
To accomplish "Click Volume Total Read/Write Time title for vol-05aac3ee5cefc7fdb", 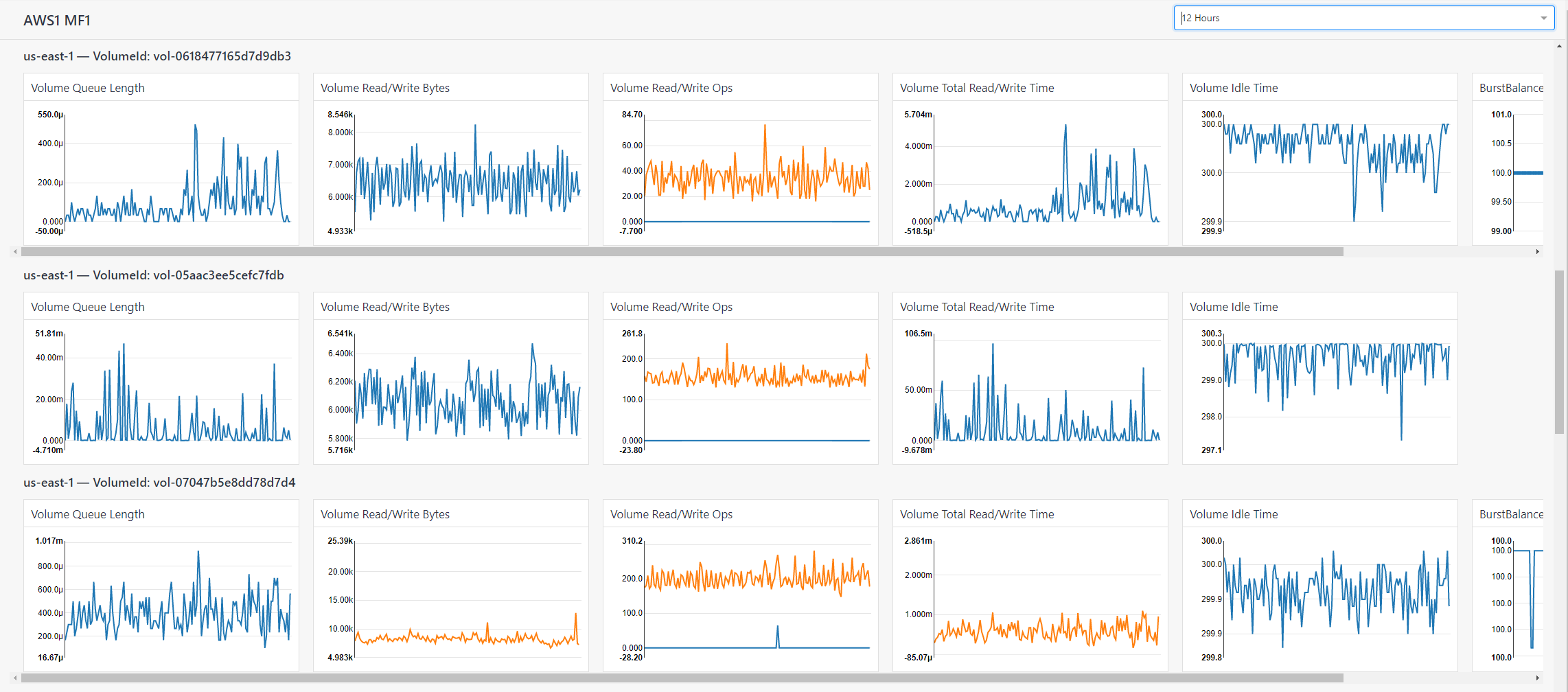I will tap(977, 307).
